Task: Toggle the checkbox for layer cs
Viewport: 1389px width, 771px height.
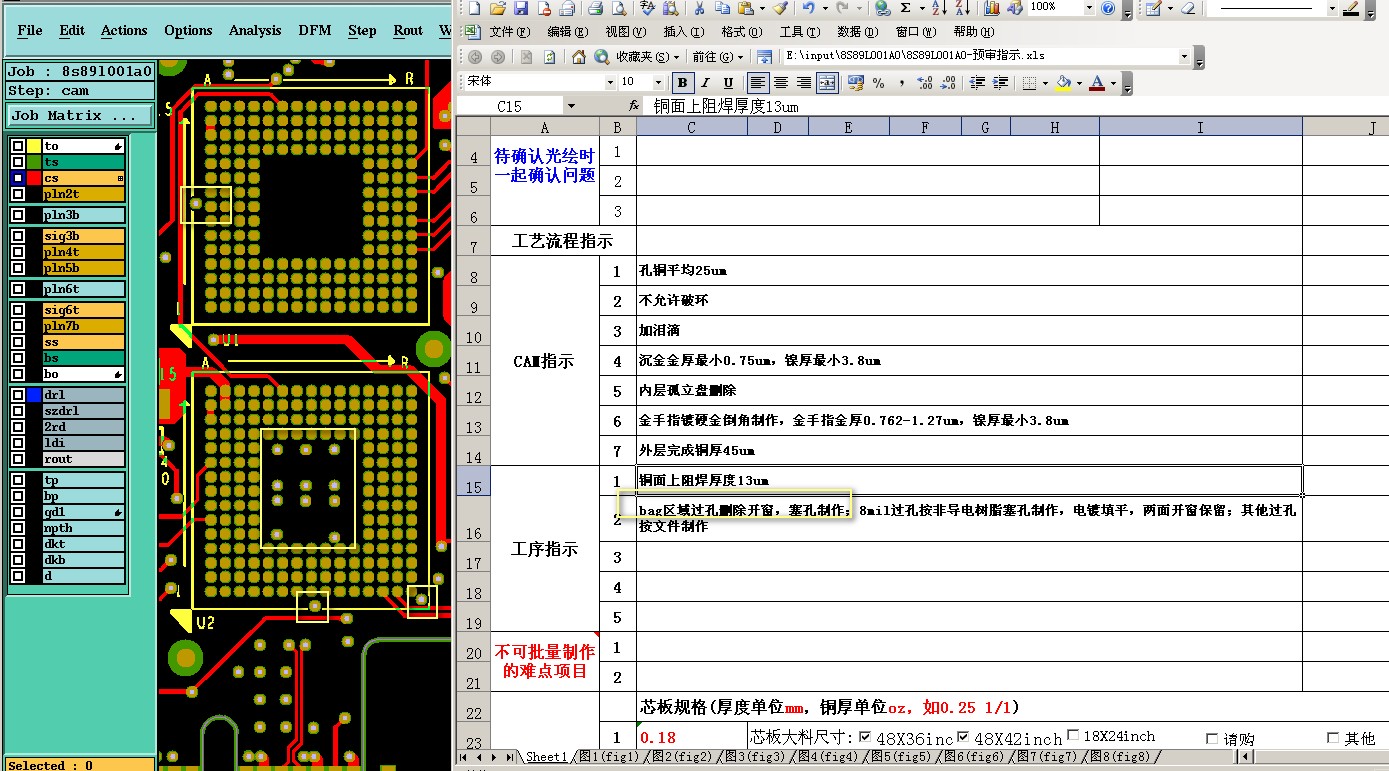Action: click(18, 178)
